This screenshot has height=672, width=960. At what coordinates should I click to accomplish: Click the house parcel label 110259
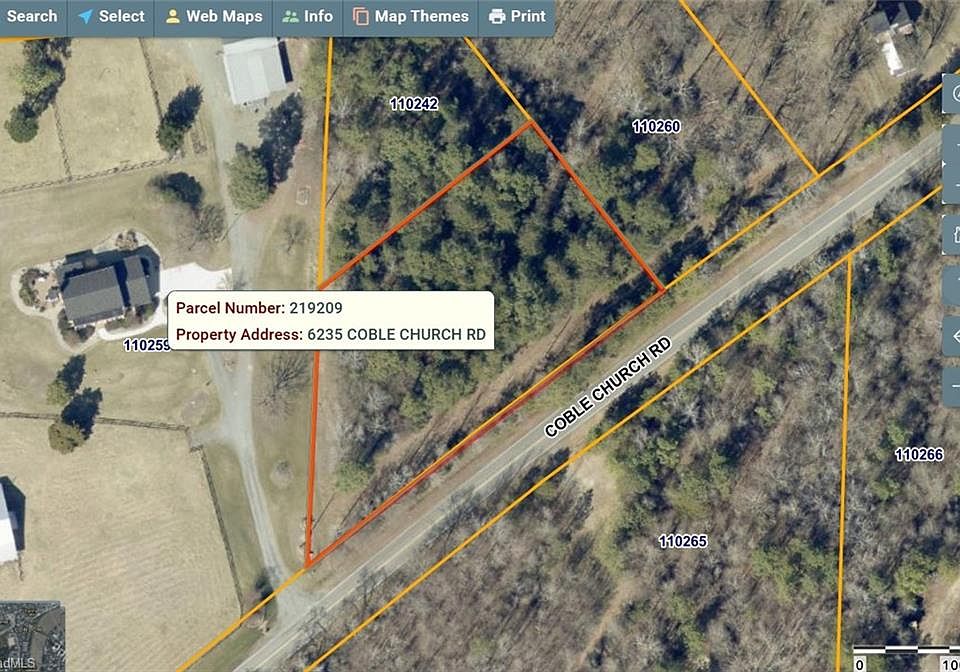pos(147,345)
